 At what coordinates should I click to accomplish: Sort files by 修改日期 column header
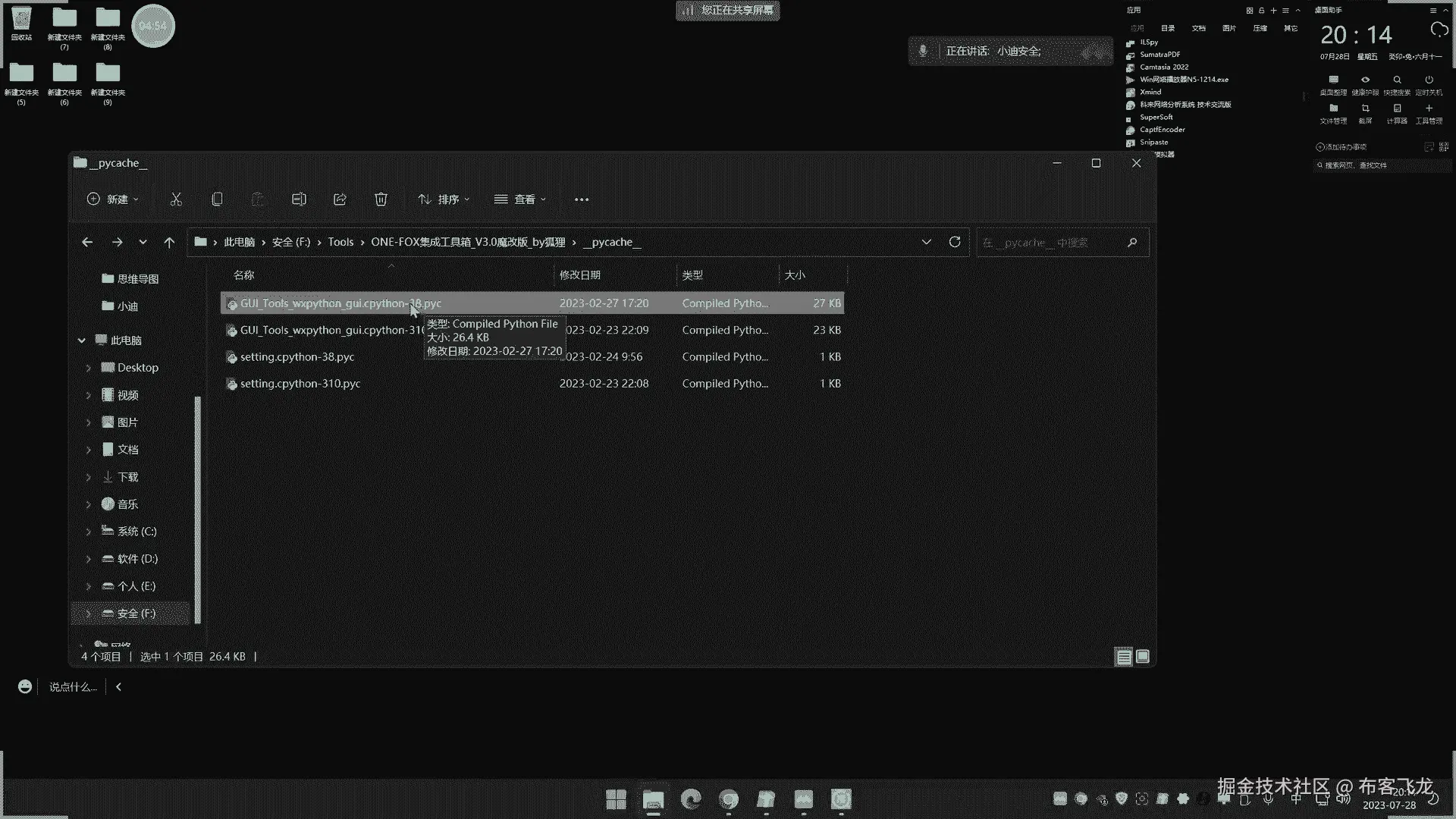(x=580, y=275)
